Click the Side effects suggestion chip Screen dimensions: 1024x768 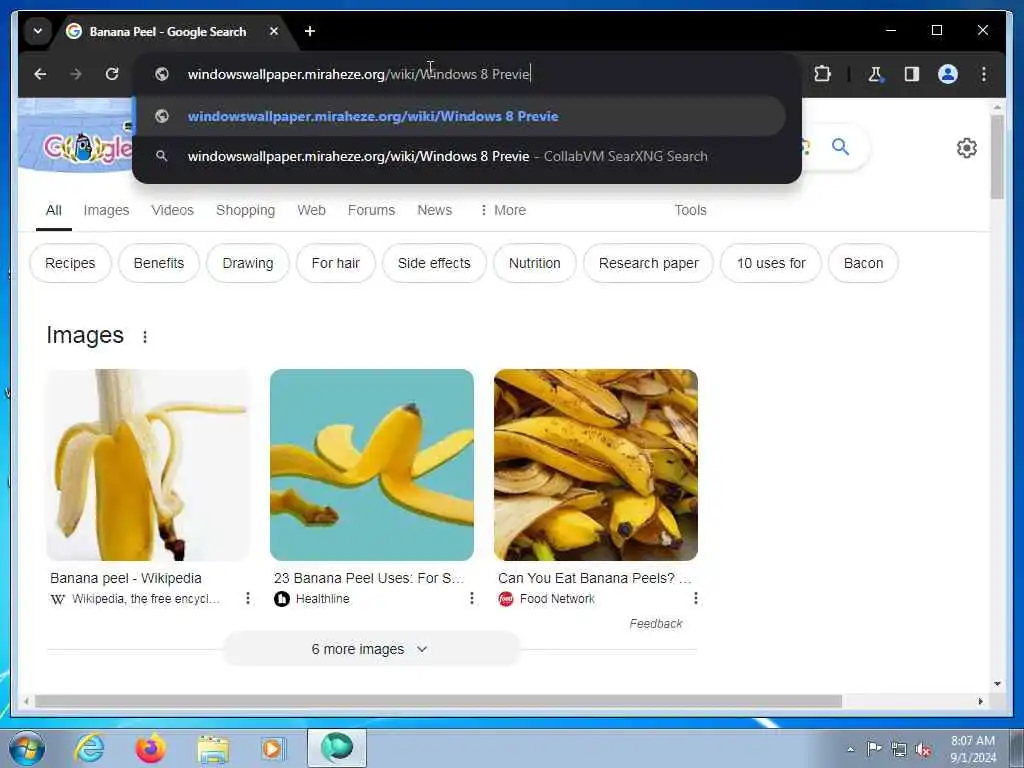tap(434, 263)
